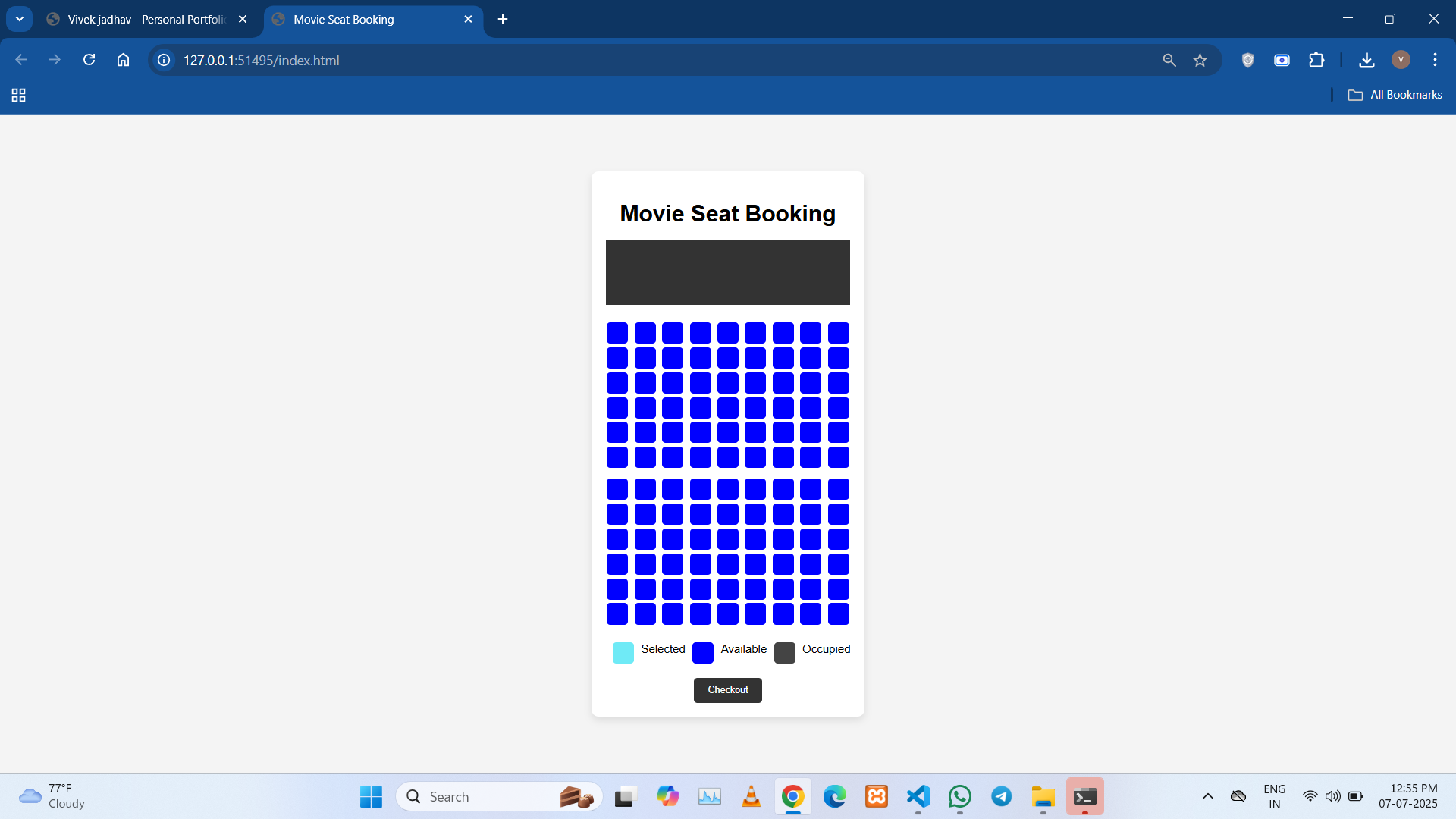View site information icon beside the URL
The image size is (1456, 819).
[x=164, y=60]
